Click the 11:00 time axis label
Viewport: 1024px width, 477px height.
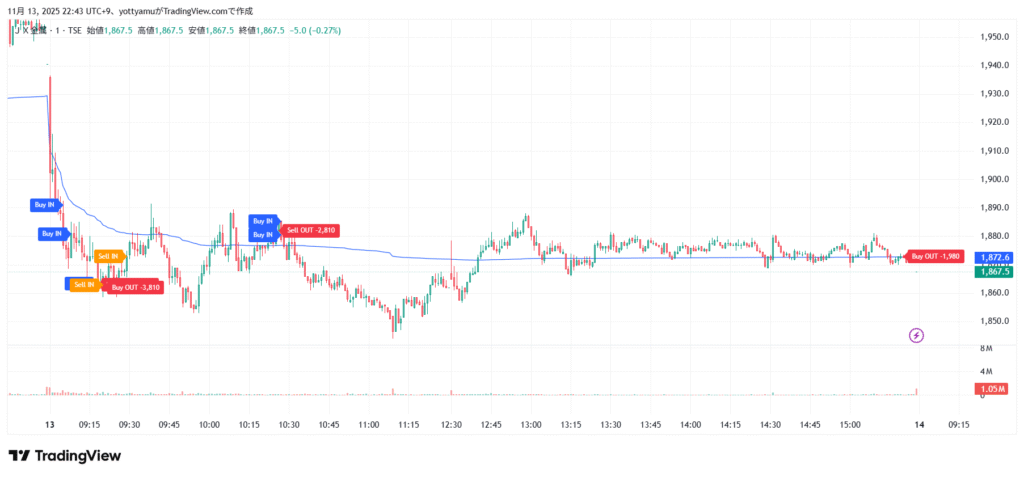coord(370,425)
